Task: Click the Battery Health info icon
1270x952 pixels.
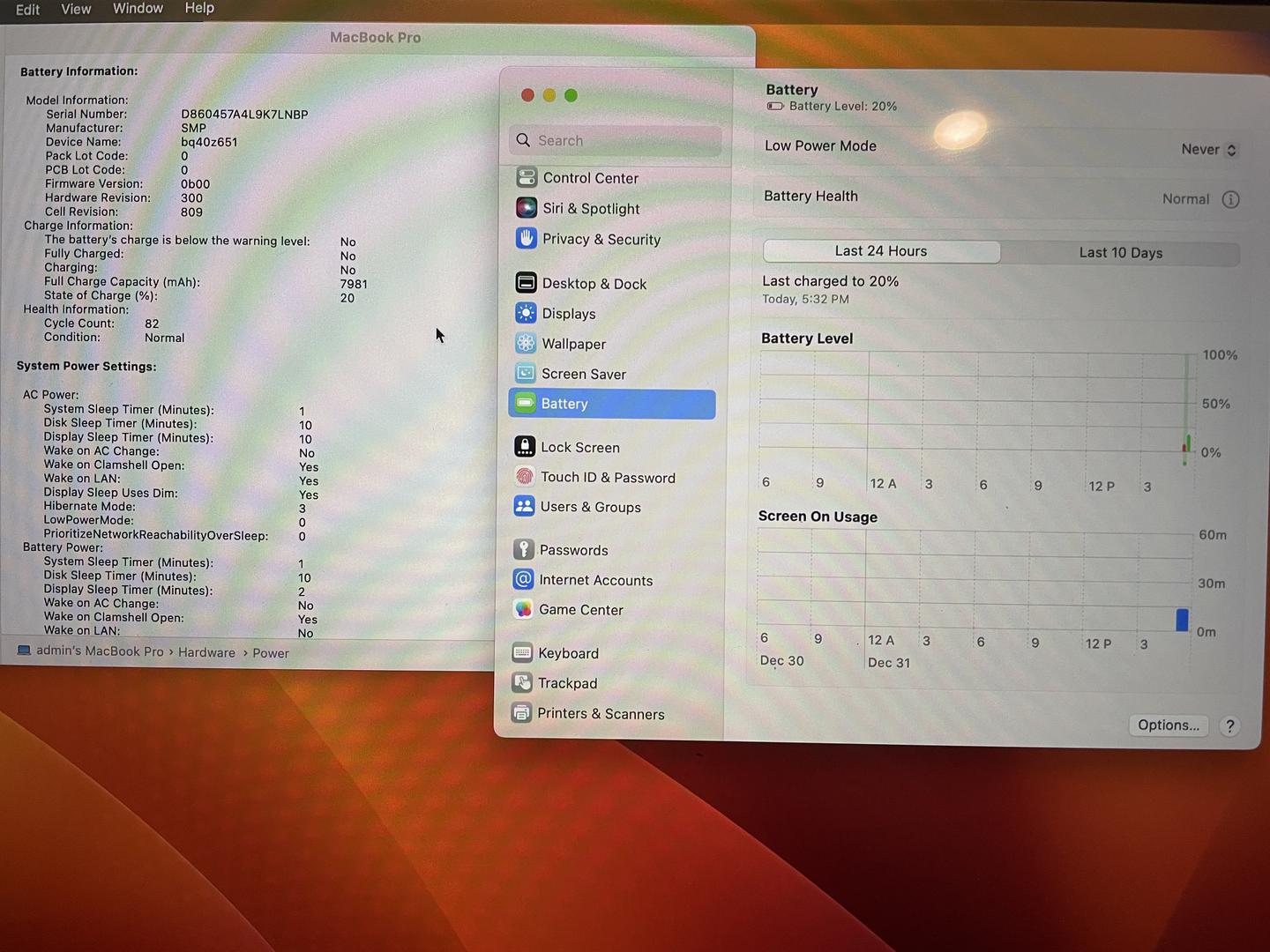Action: (x=1230, y=199)
